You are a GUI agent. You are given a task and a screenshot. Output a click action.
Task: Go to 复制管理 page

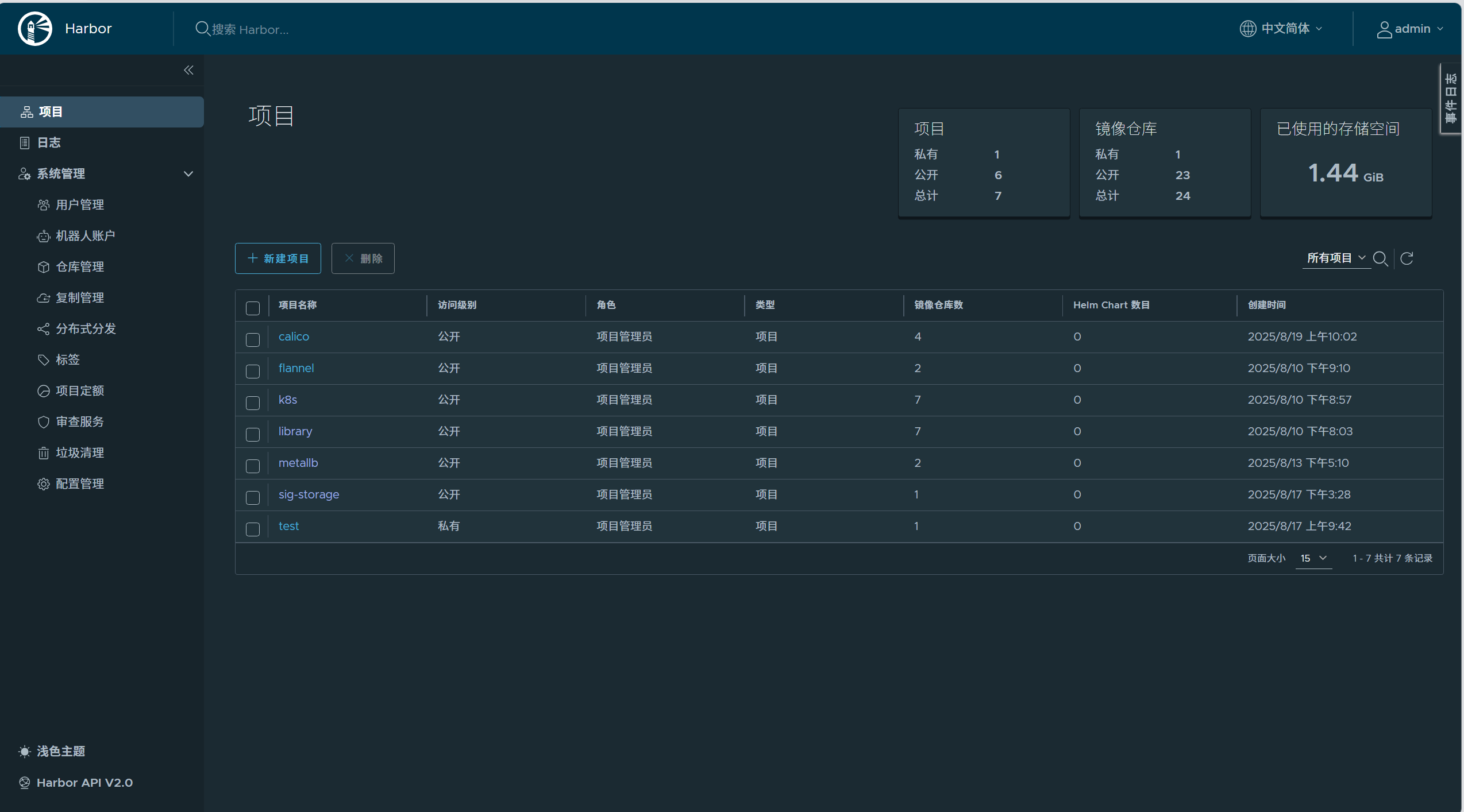coord(80,298)
